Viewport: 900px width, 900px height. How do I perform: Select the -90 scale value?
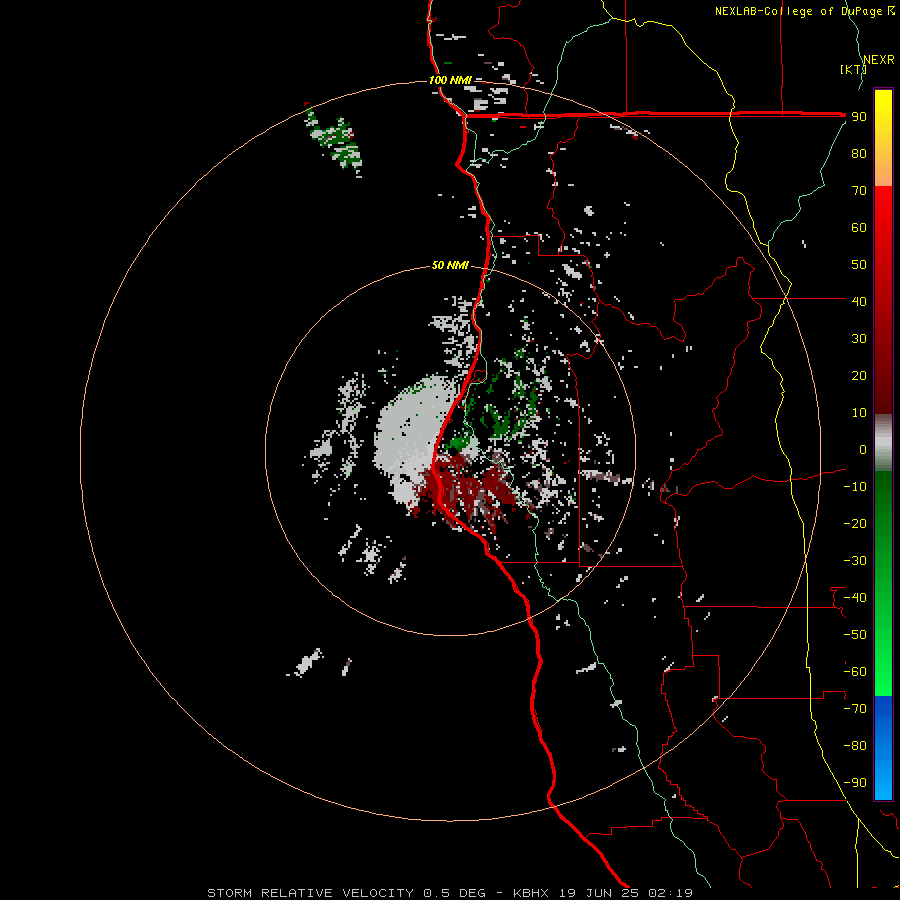click(855, 783)
